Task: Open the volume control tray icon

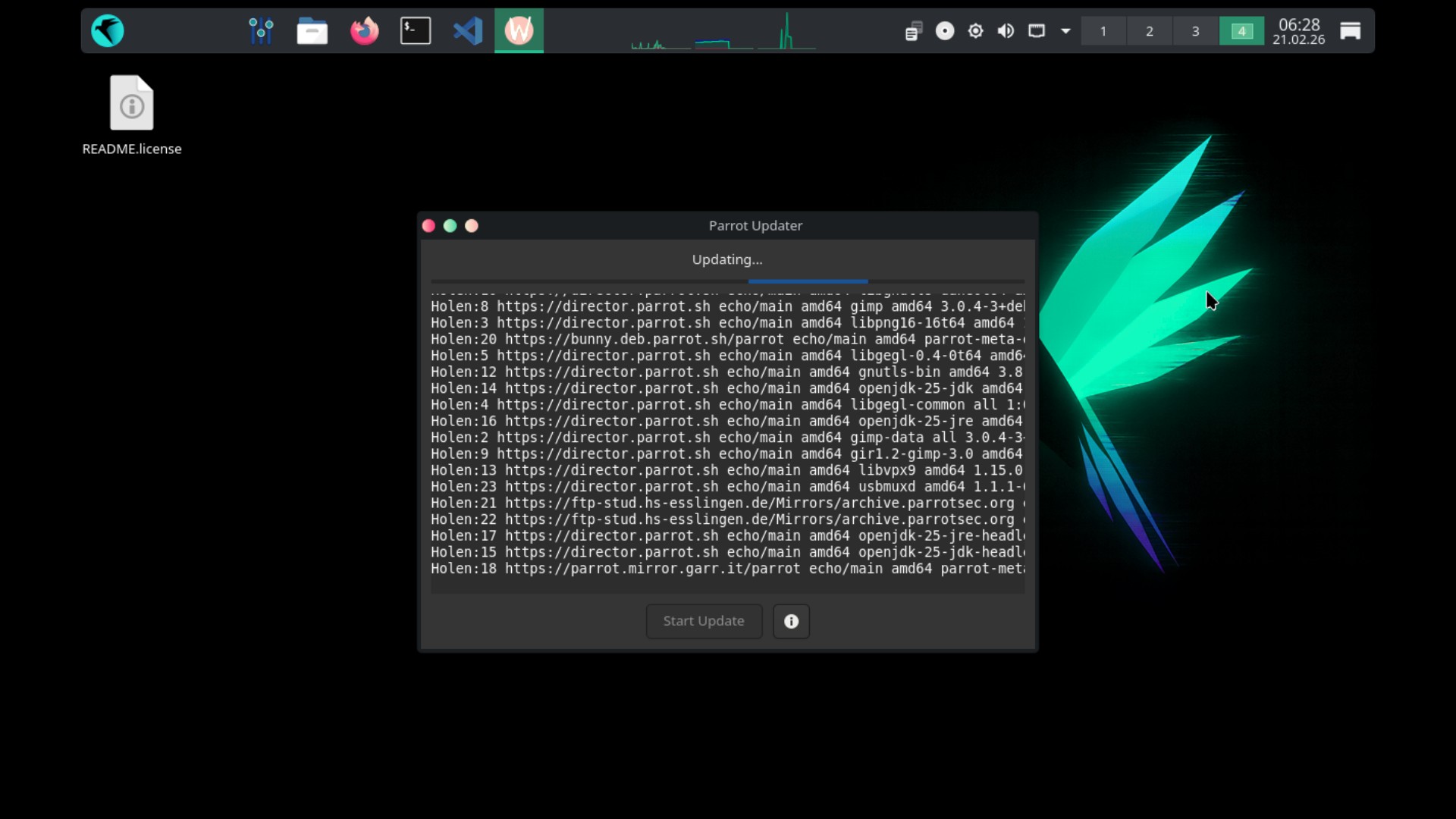Action: (1006, 31)
